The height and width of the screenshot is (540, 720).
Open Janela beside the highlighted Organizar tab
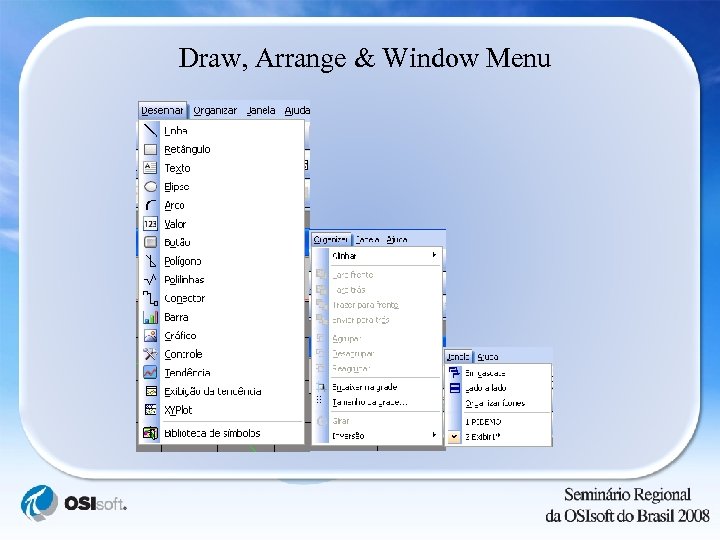coord(367,240)
